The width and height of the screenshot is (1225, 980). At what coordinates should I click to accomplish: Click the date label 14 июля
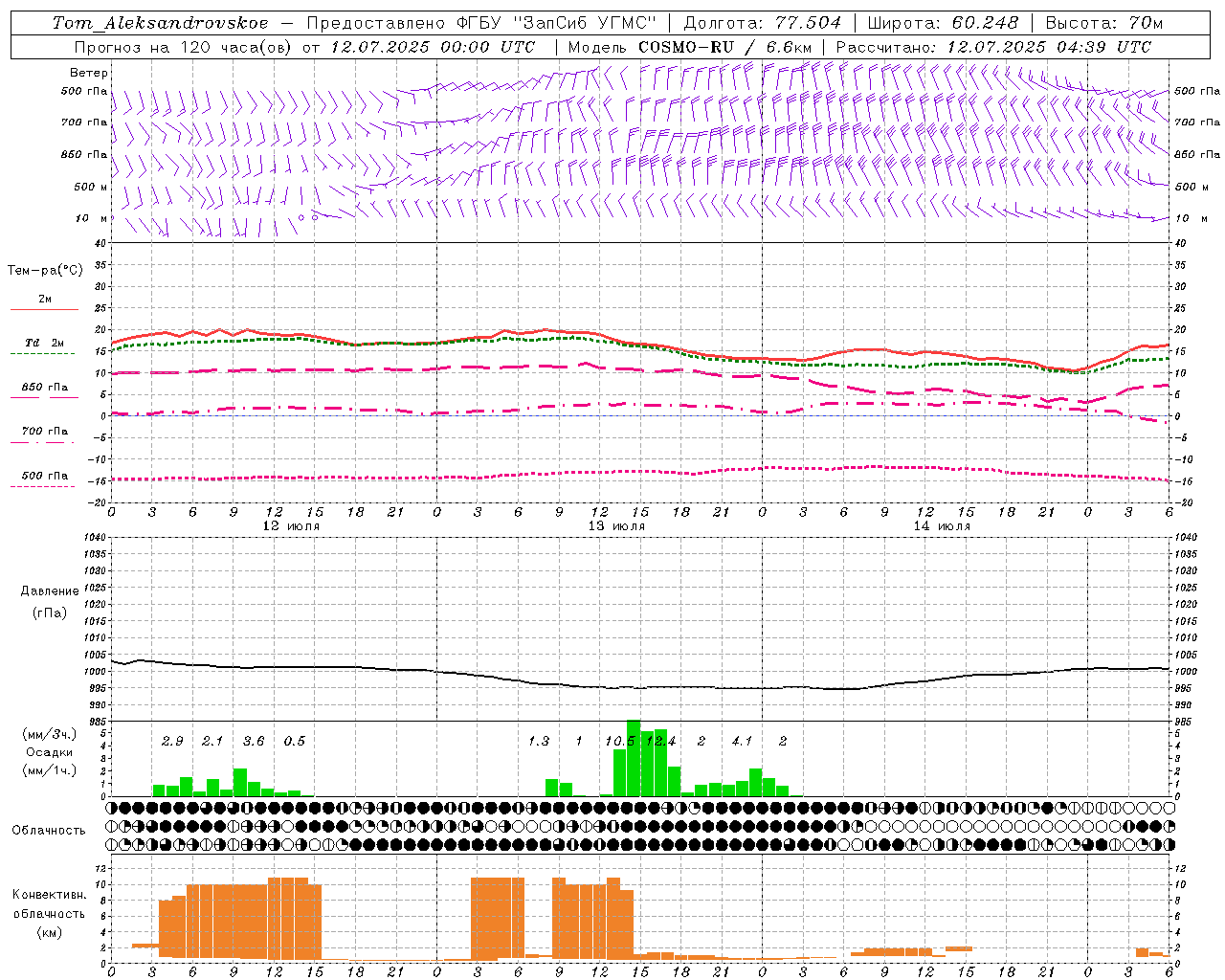coord(942,526)
